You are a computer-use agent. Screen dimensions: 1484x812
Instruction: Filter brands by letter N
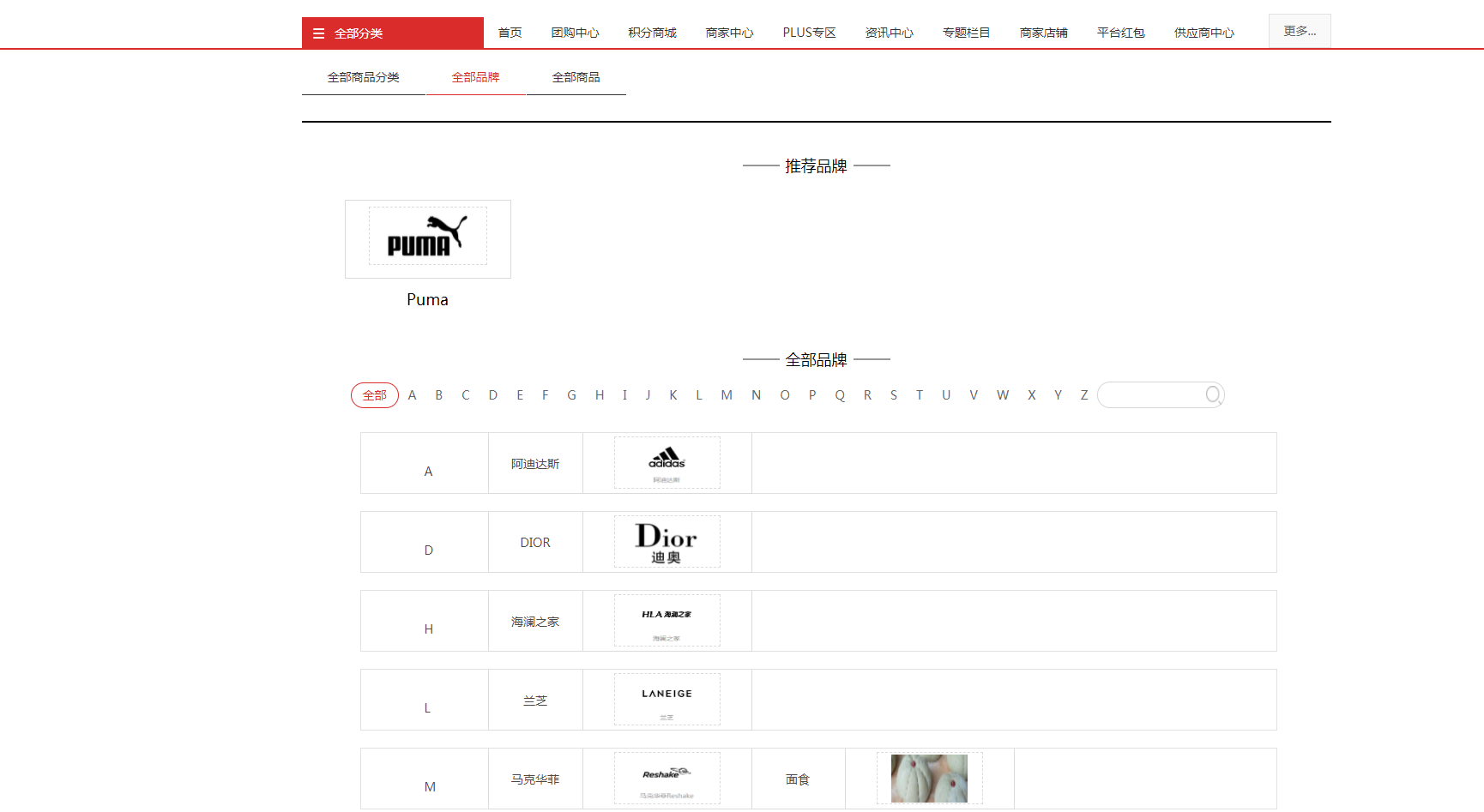(756, 395)
